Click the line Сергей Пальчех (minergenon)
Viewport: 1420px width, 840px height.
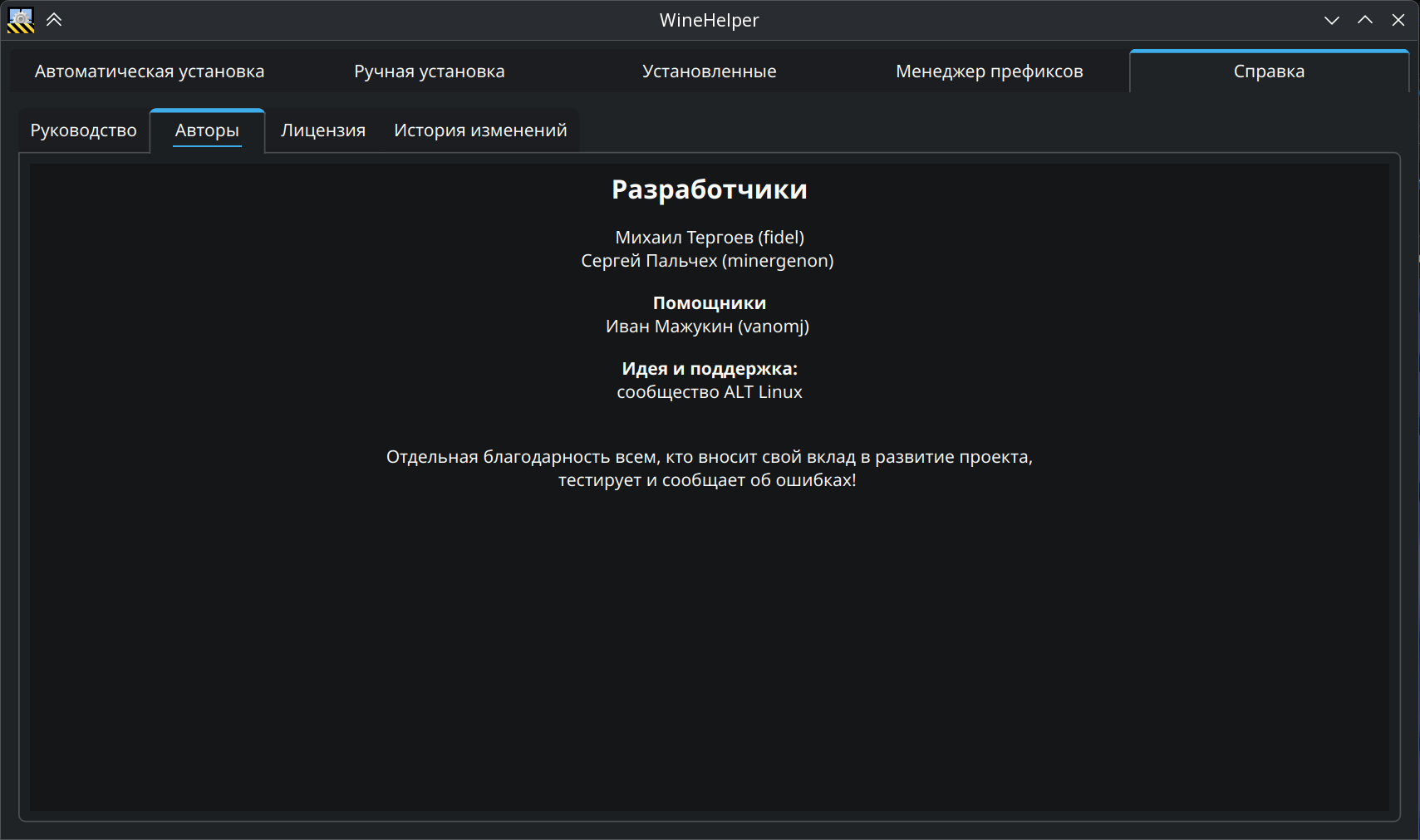[x=707, y=261]
